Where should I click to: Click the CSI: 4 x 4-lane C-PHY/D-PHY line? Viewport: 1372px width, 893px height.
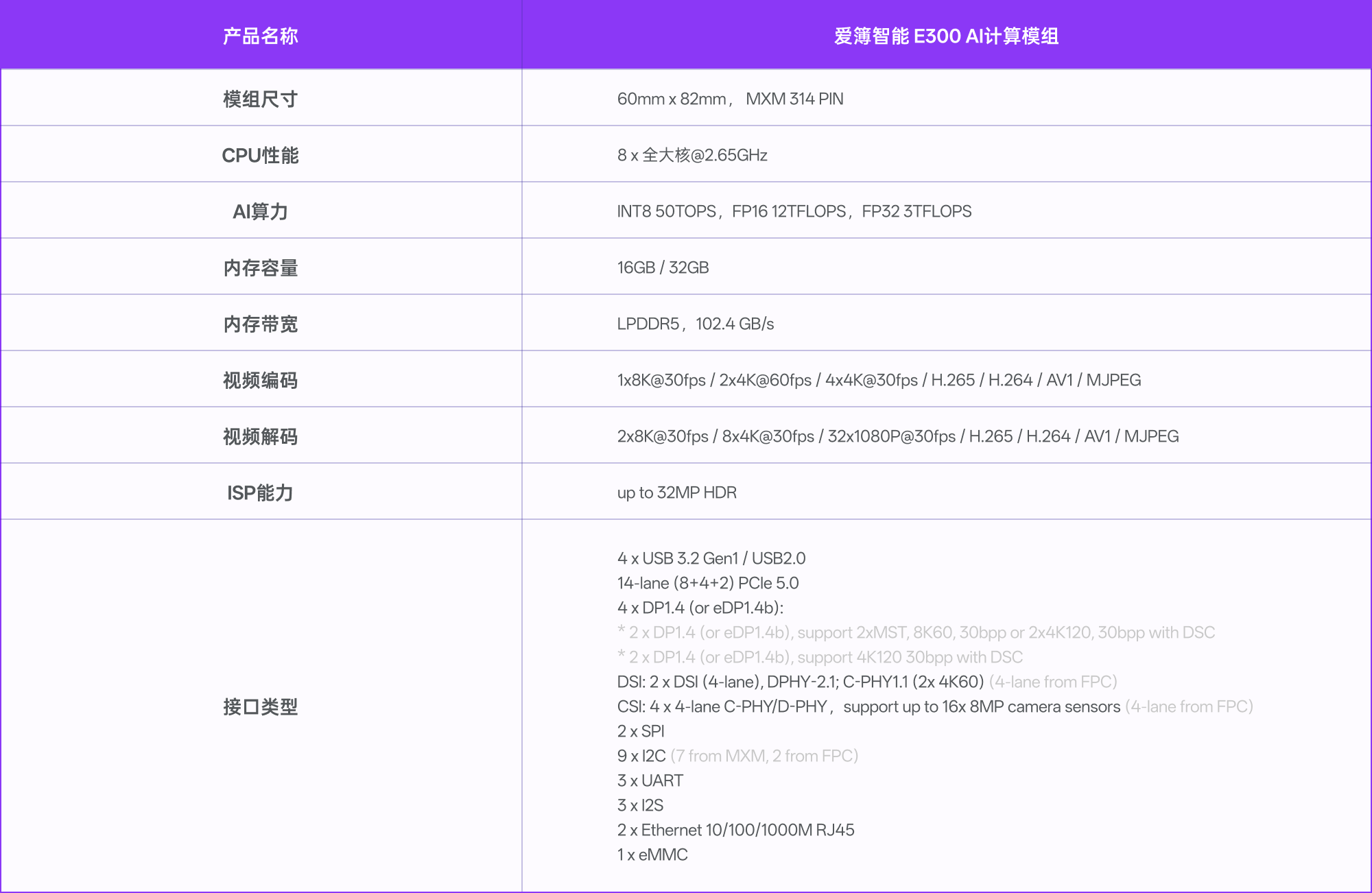click(x=934, y=706)
